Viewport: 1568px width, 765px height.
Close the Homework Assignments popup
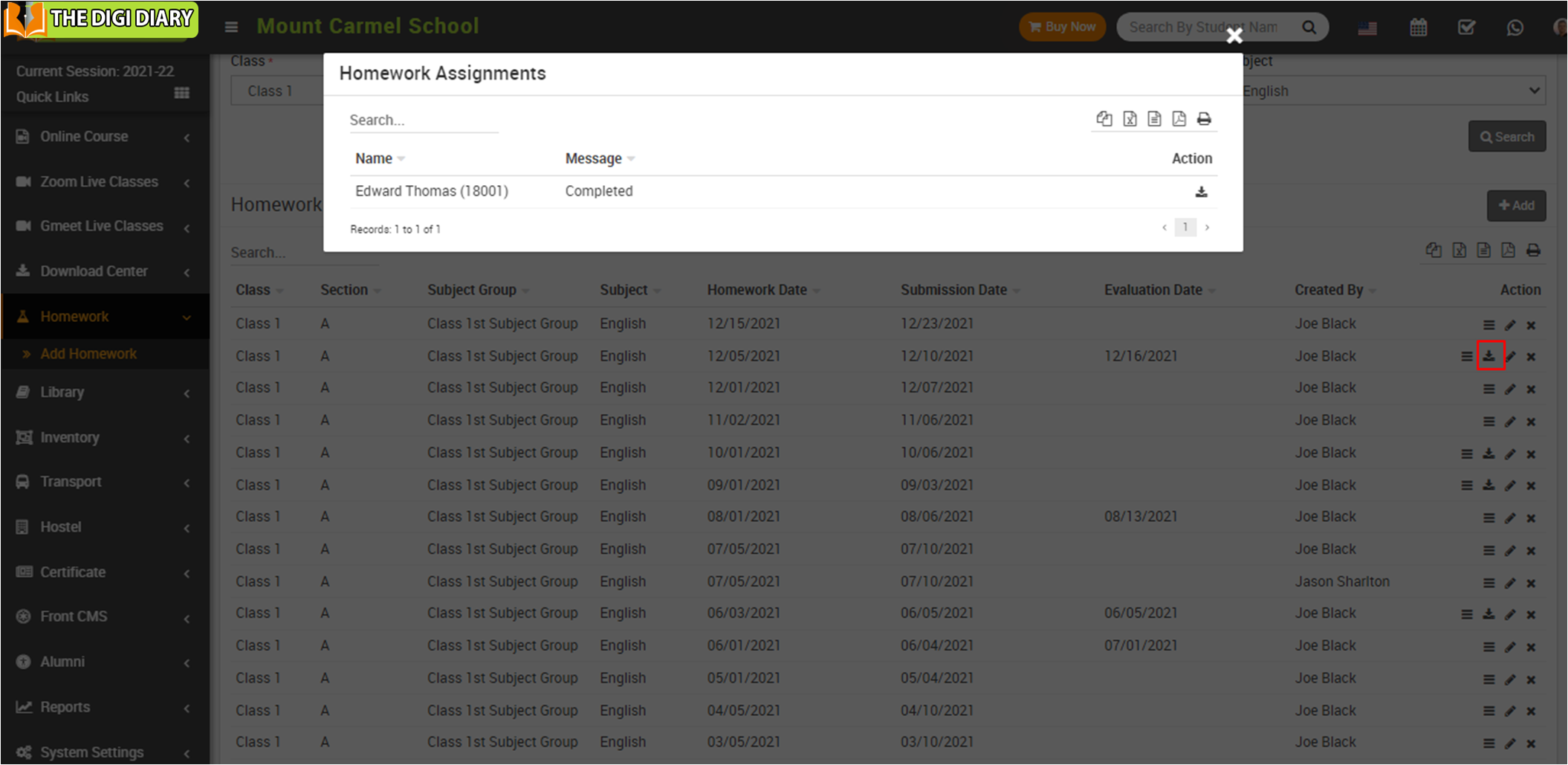[1234, 36]
